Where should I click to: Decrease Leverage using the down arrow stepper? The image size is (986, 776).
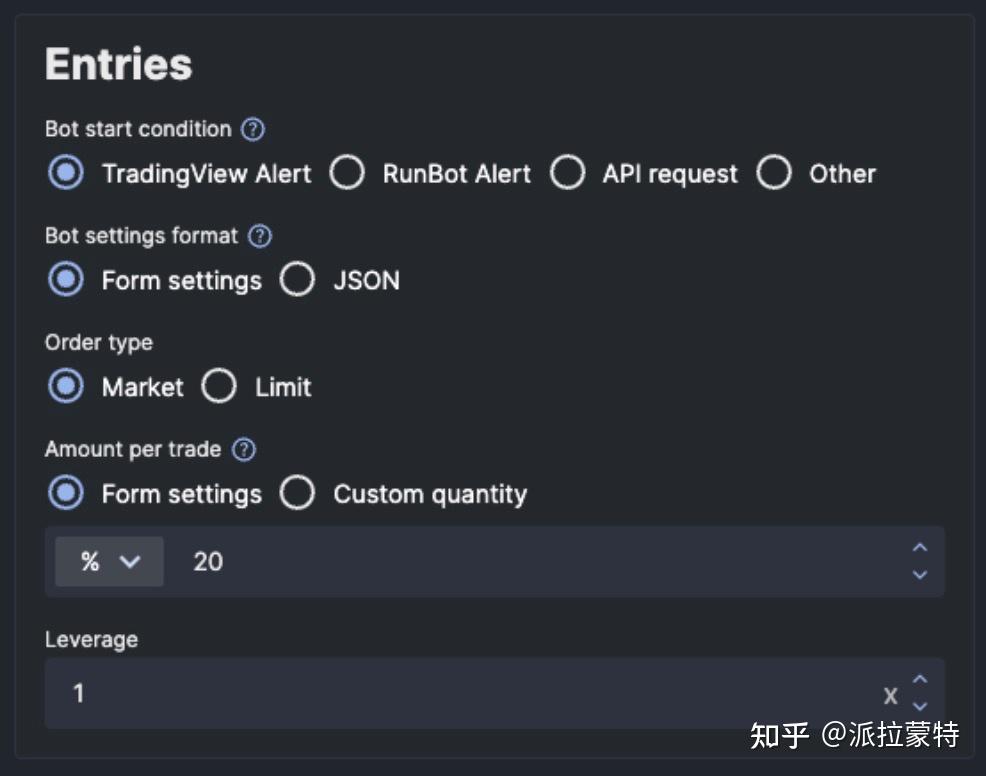[x=919, y=707]
